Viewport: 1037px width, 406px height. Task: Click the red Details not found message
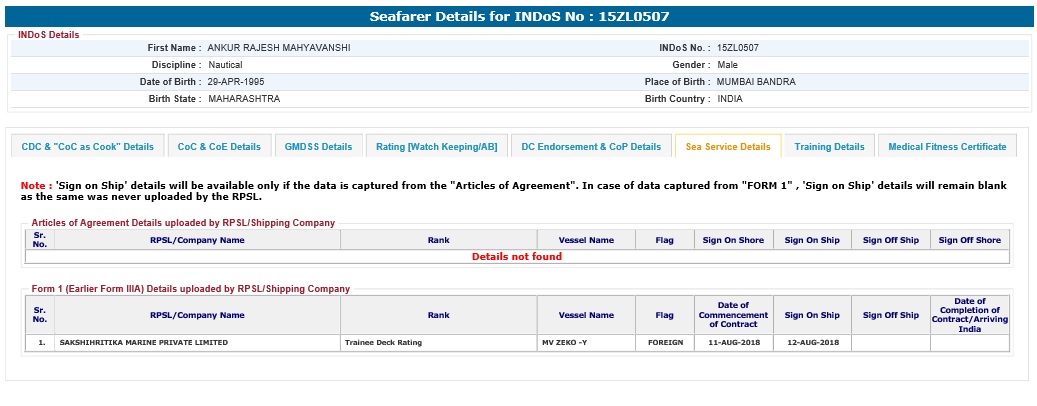(517, 257)
